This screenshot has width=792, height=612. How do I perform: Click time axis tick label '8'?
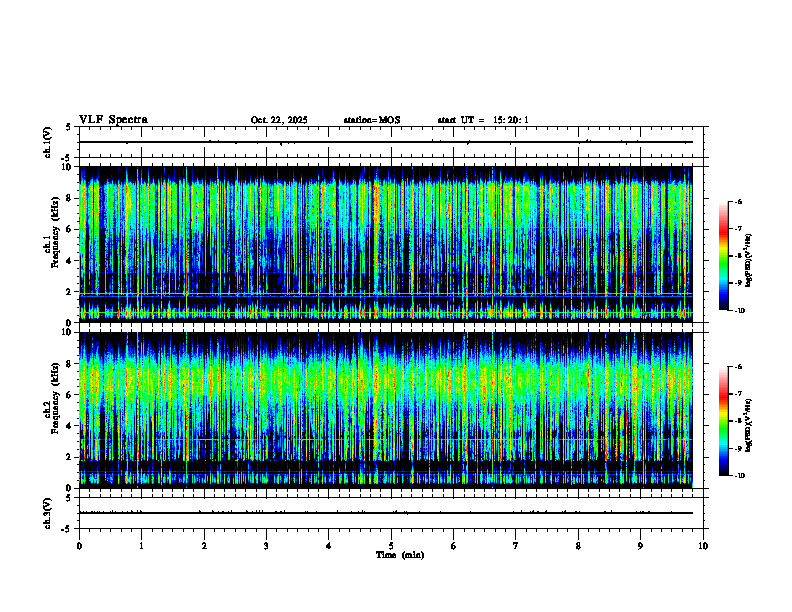point(578,546)
